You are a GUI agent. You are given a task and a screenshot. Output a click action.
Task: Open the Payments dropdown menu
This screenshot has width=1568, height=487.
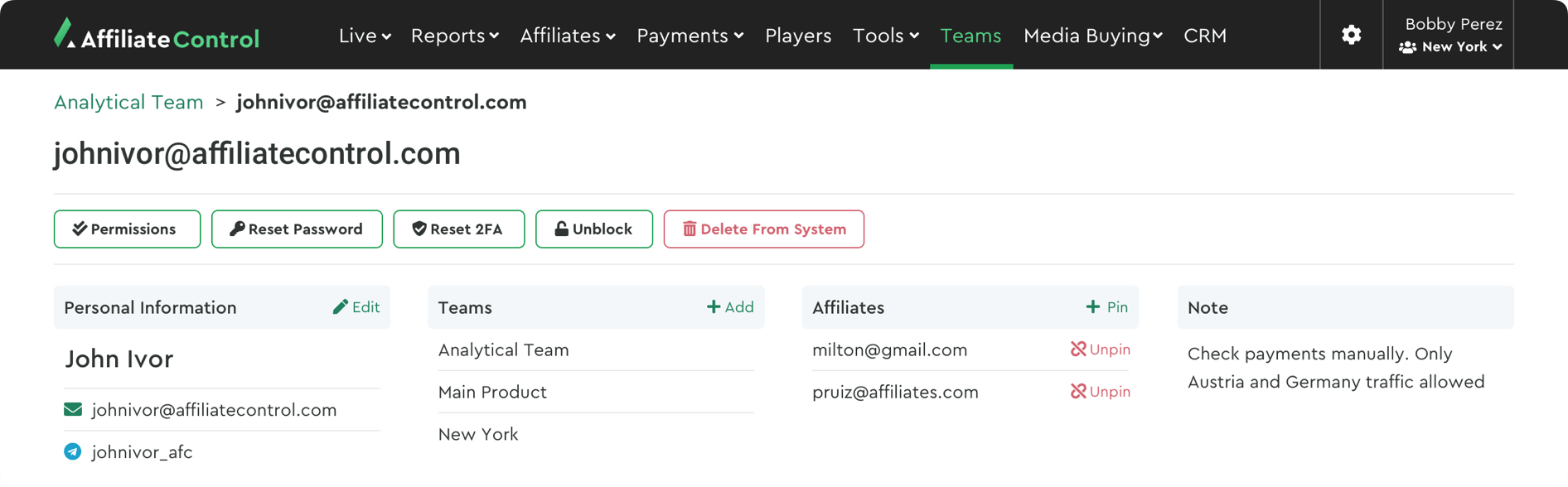pyautogui.click(x=690, y=36)
